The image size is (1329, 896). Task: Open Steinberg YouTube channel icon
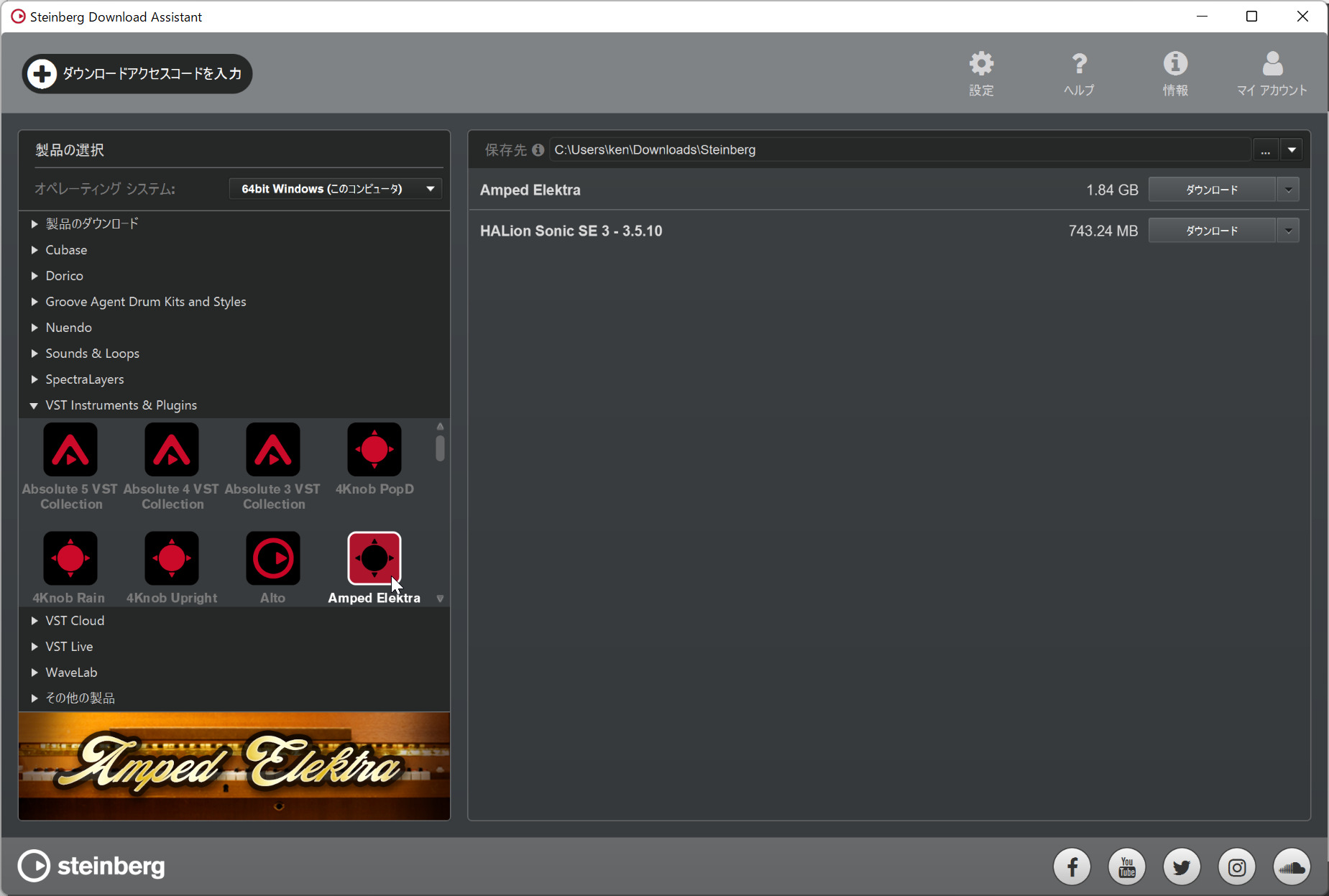click(x=1127, y=867)
